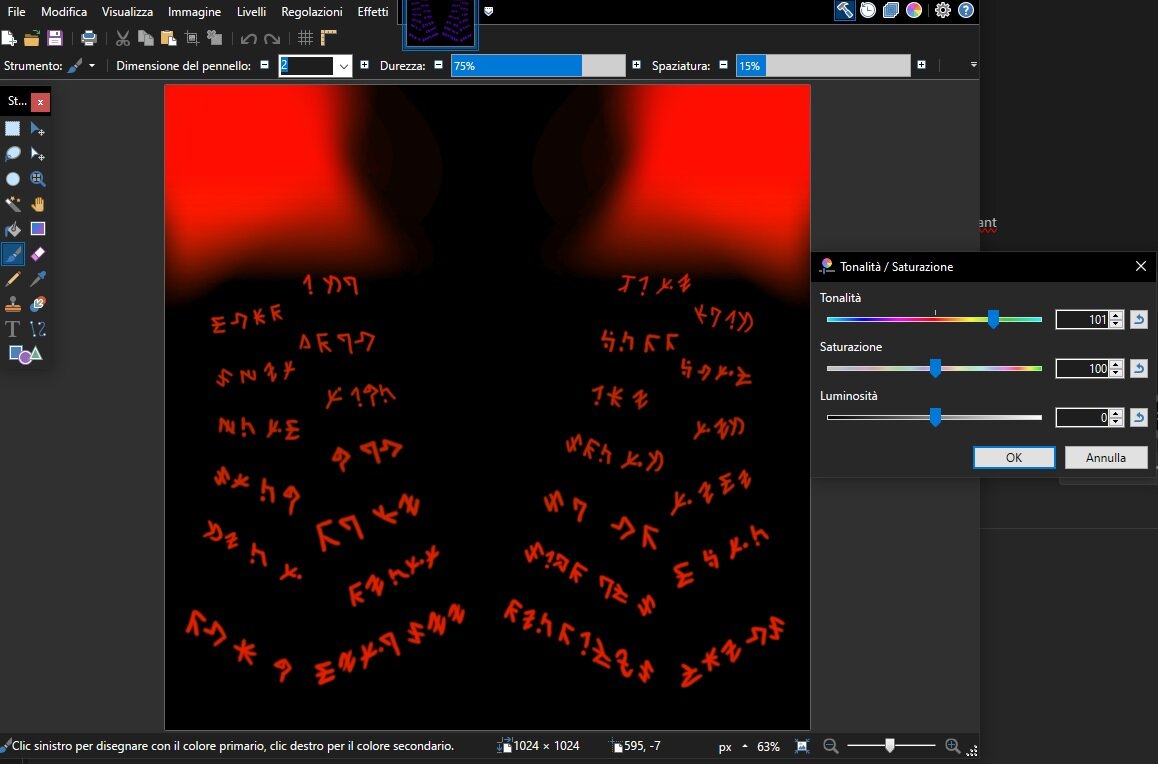The image size is (1158, 764).
Task: Pick the Color Picker eyedropper tool
Action: click(x=38, y=279)
